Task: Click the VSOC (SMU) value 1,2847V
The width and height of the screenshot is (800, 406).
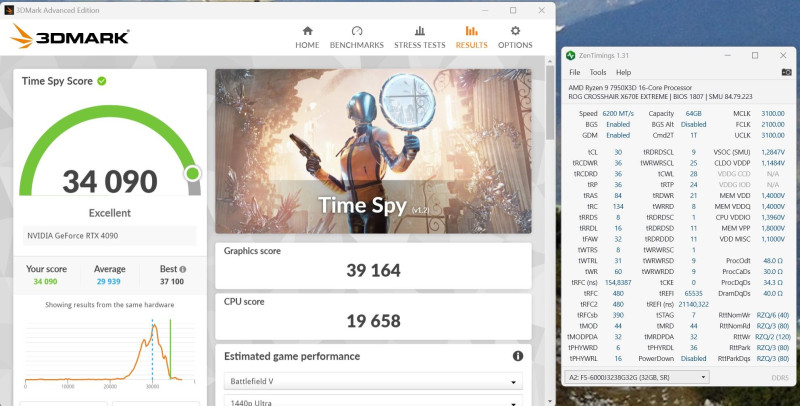Action: [773, 153]
